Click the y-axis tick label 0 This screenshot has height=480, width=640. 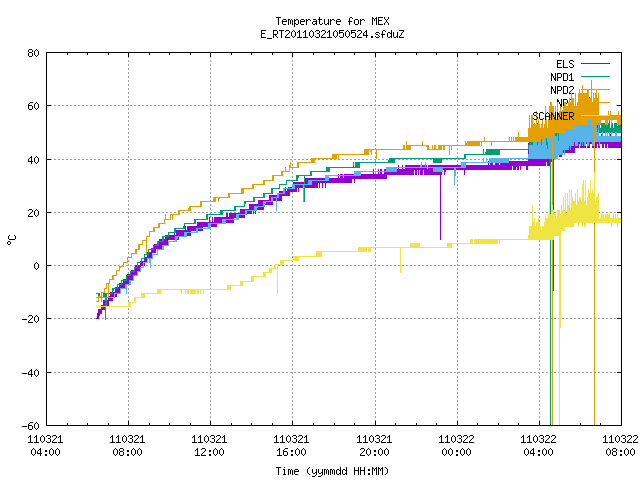[36, 266]
